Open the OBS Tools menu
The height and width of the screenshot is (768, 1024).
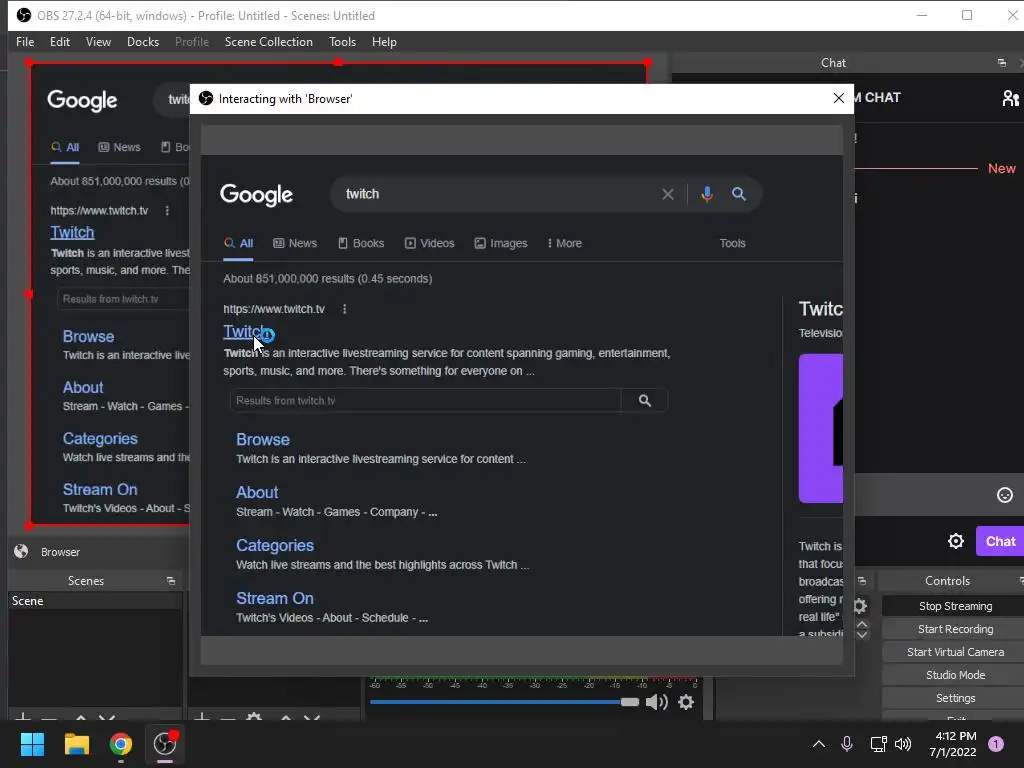click(342, 42)
